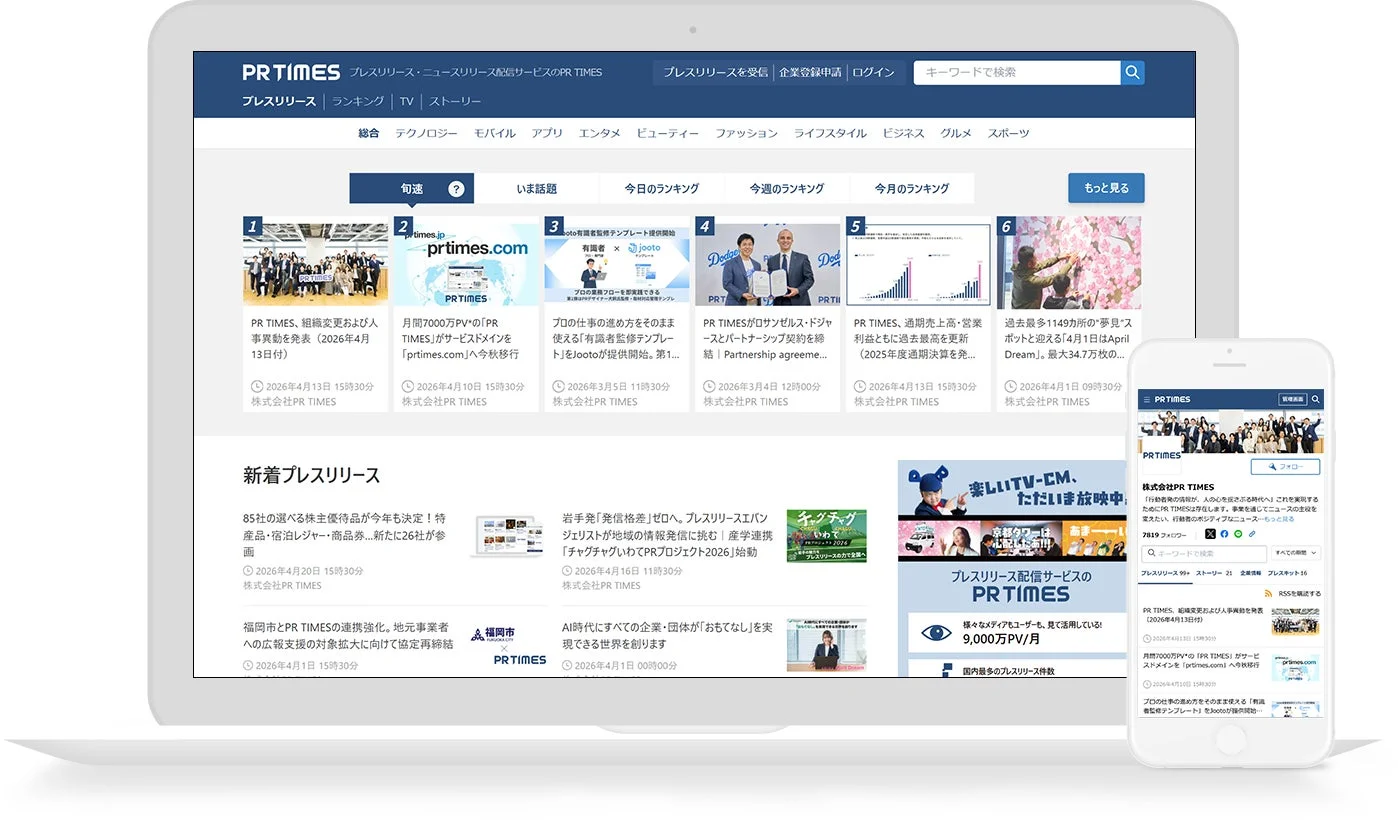Click the チャグチャグいわて article thumbnail

coord(826,536)
